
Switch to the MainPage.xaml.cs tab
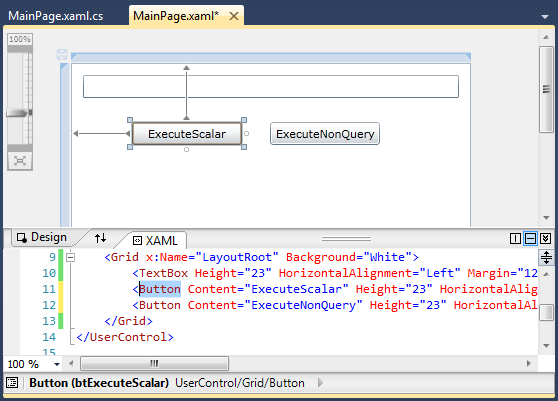click(56, 16)
